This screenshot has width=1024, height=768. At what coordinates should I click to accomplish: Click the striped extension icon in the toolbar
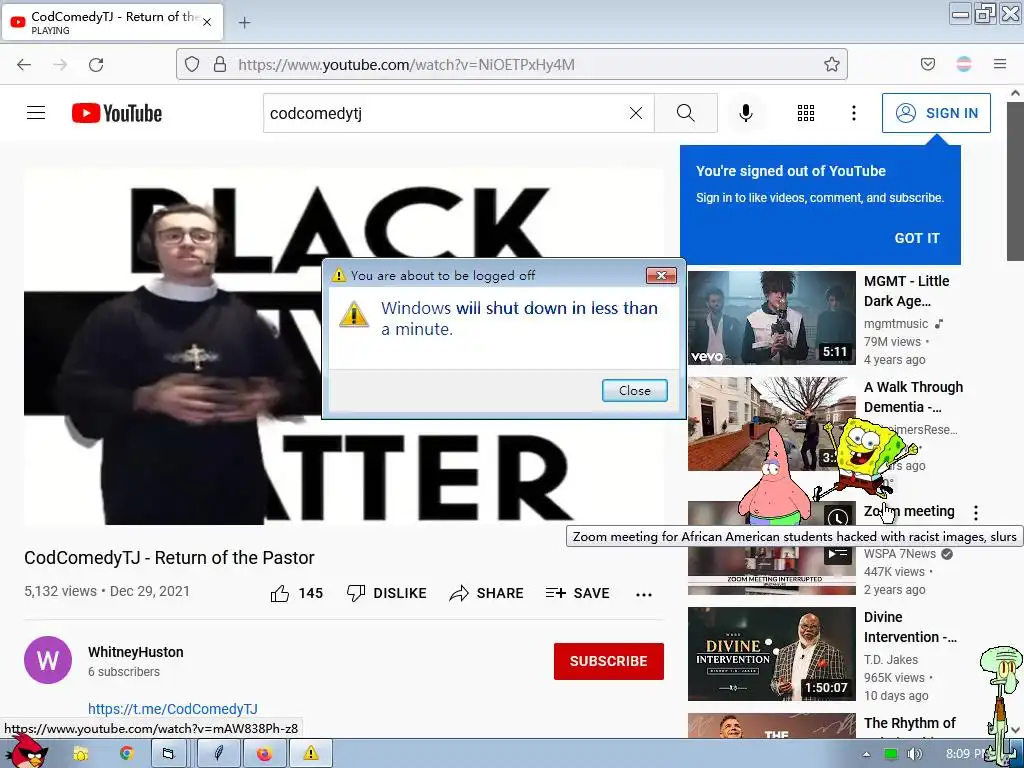point(964,64)
